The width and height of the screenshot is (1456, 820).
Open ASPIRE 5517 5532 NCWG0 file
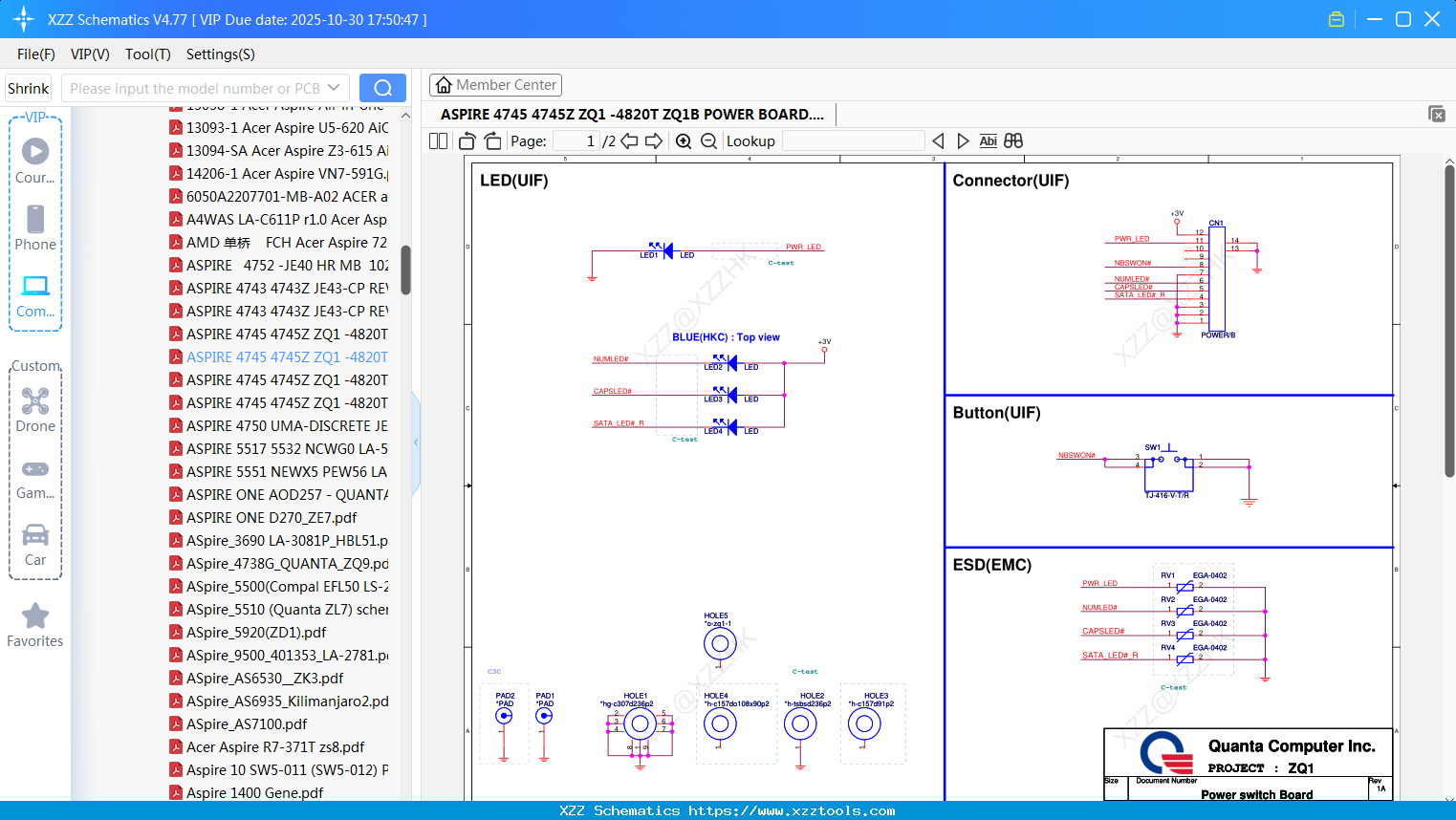279,449
